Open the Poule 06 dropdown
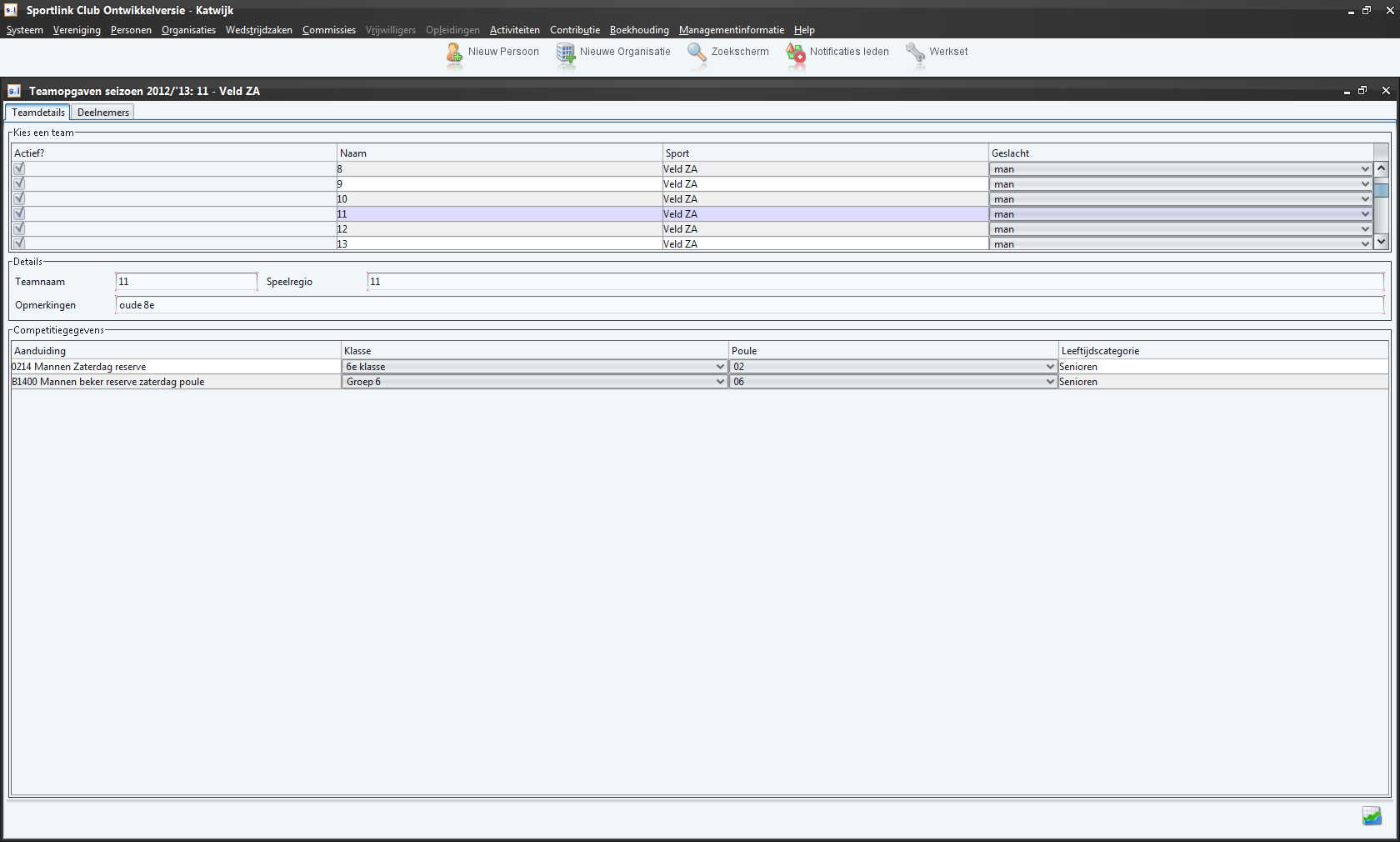 (893, 382)
